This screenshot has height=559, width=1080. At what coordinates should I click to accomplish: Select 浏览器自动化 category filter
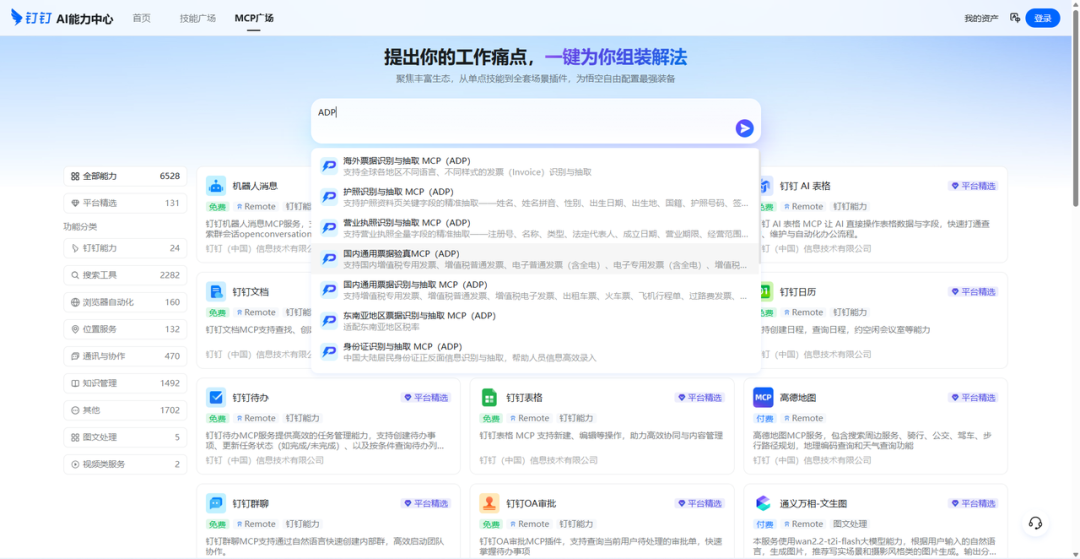(x=125, y=302)
